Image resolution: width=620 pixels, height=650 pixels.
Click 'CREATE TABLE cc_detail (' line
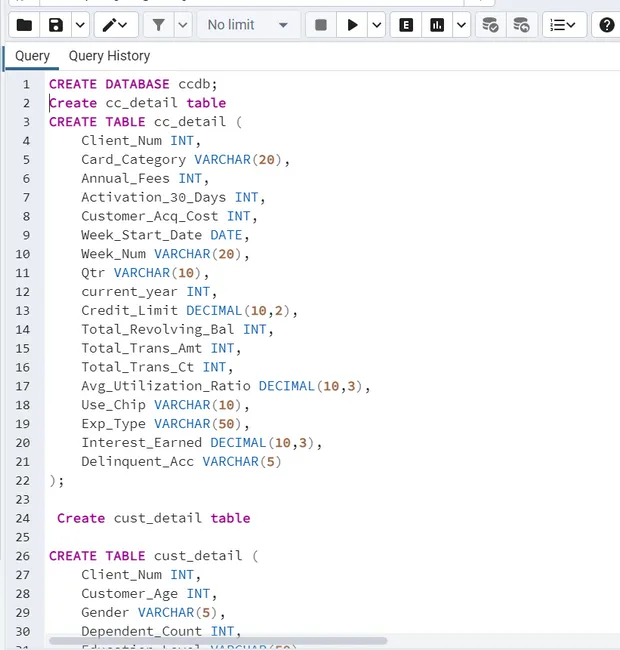coord(145,122)
